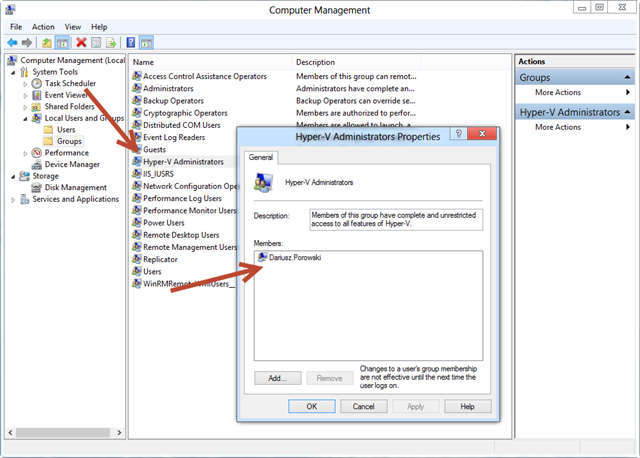Click the dialog Help button

click(468, 406)
